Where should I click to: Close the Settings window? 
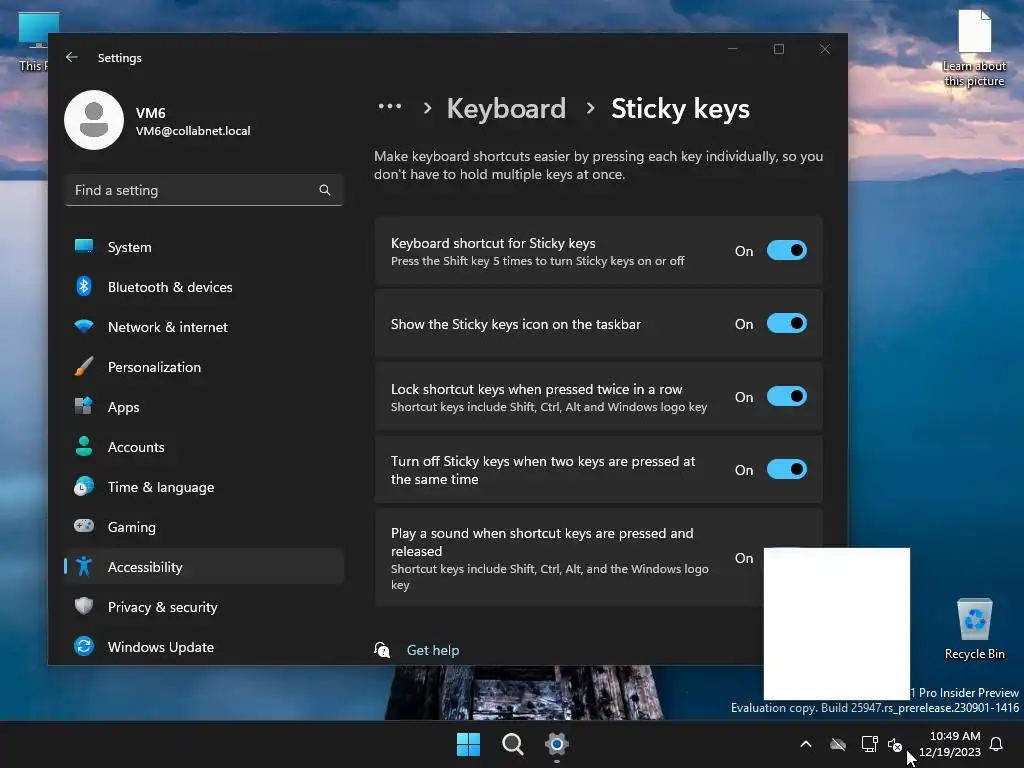coord(825,49)
